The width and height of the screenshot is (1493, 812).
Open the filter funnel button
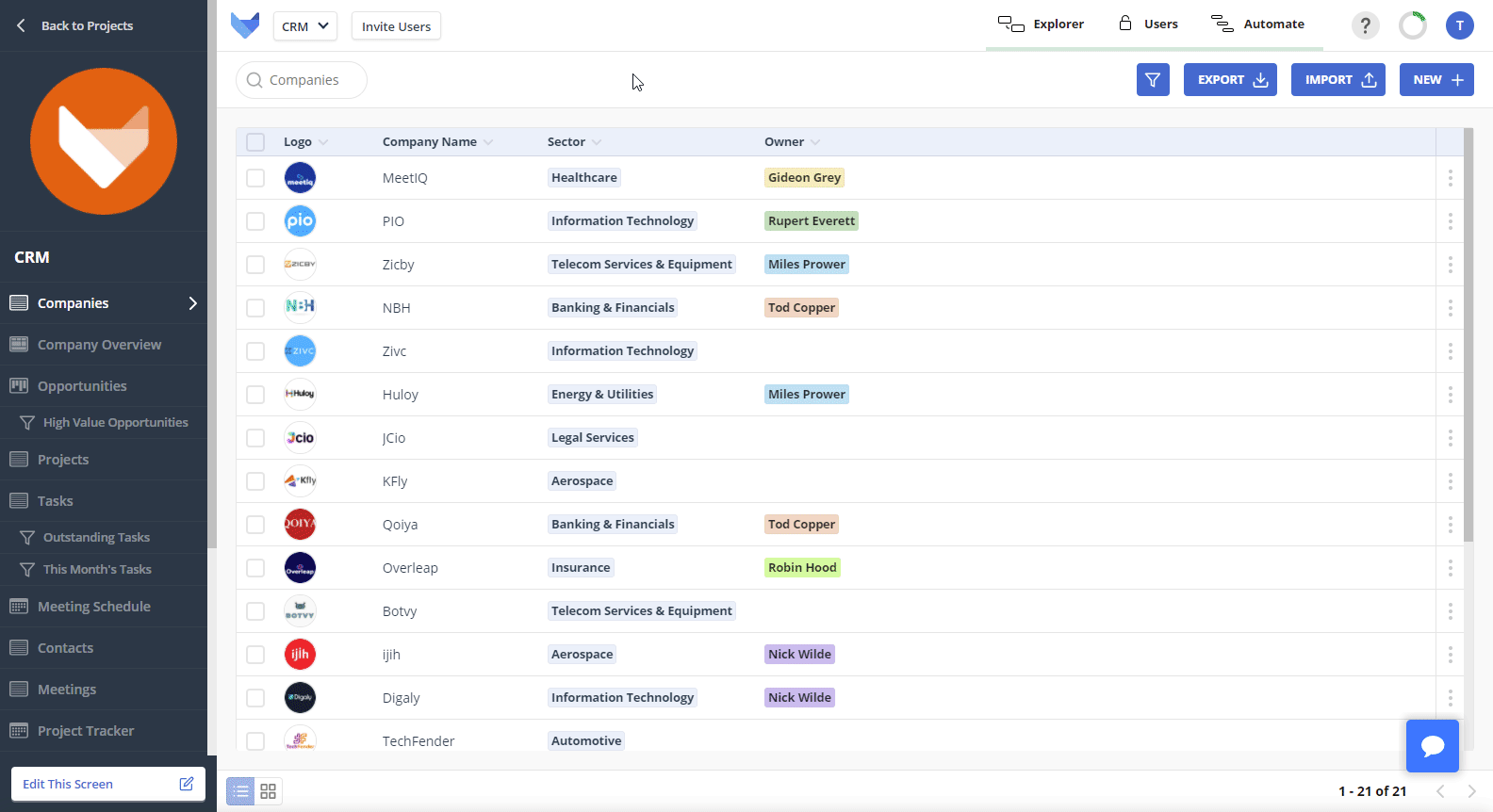(x=1153, y=80)
